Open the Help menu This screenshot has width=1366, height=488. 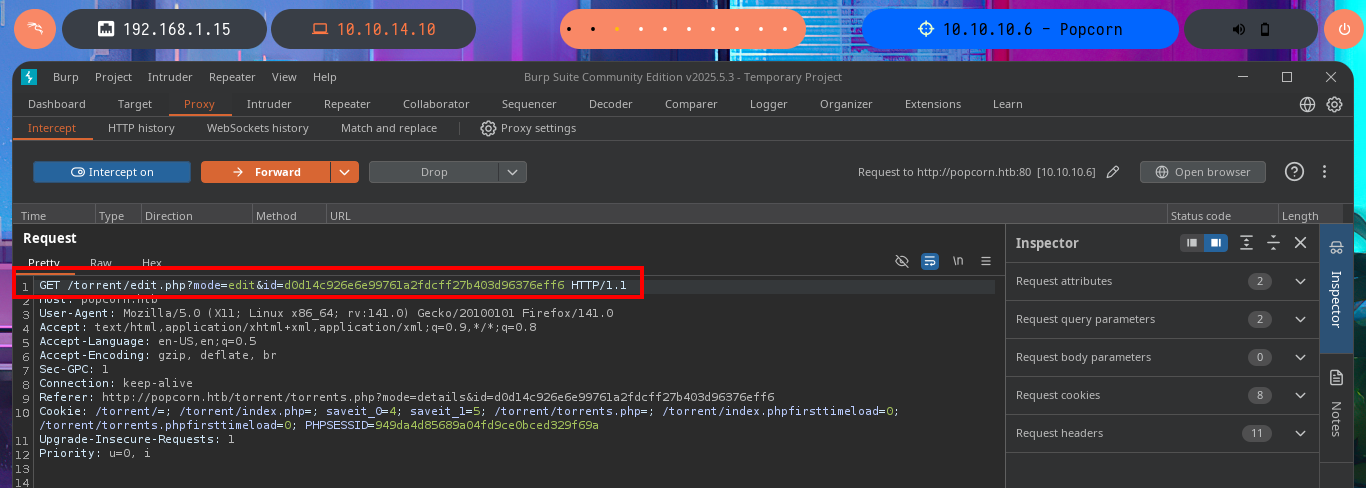pos(324,77)
